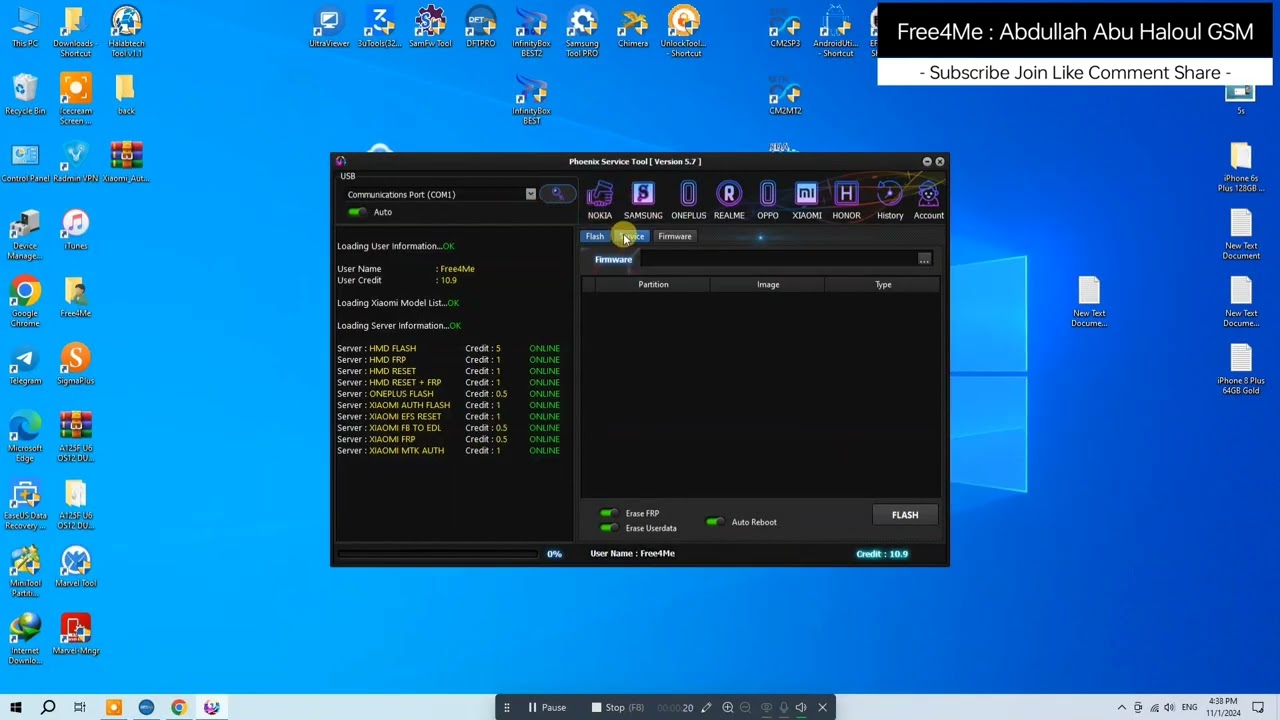
Task: Open the Account section
Action: (928, 200)
